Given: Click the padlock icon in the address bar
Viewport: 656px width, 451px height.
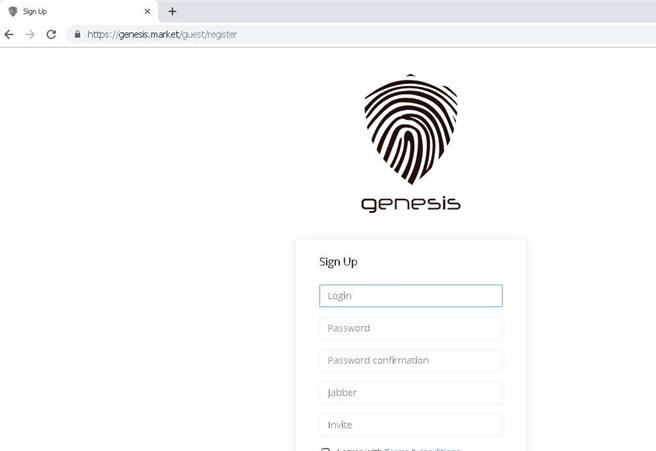Looking at the screenshot, I should 77,34.
